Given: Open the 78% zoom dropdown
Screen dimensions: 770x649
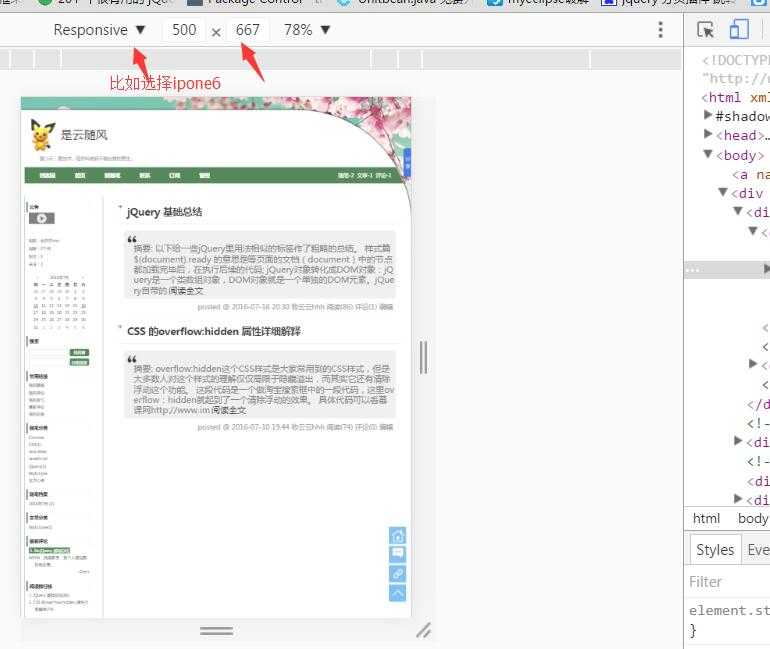Looking at the screenshot, I should 306,30.
